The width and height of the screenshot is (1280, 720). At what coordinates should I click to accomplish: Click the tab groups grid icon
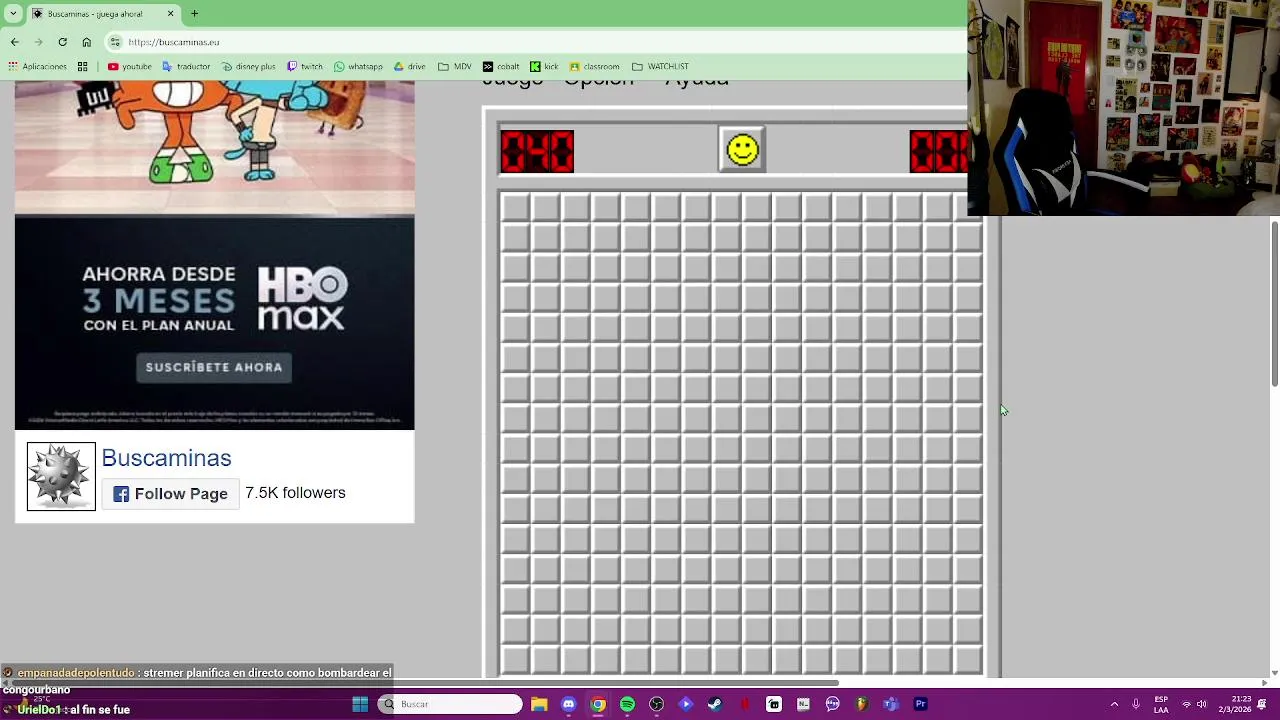click(82, 67)
